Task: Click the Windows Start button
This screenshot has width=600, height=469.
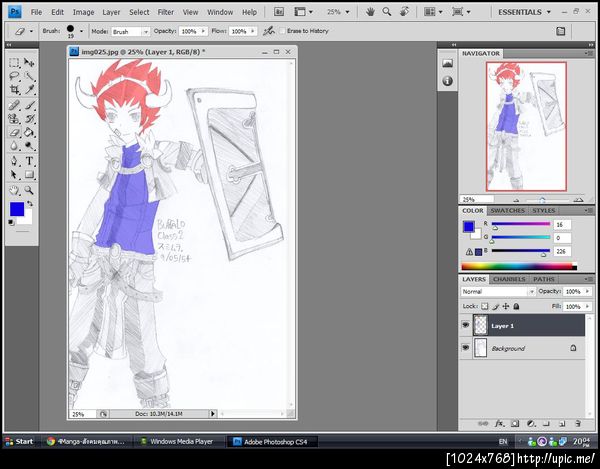Action: tap(20, 440)
